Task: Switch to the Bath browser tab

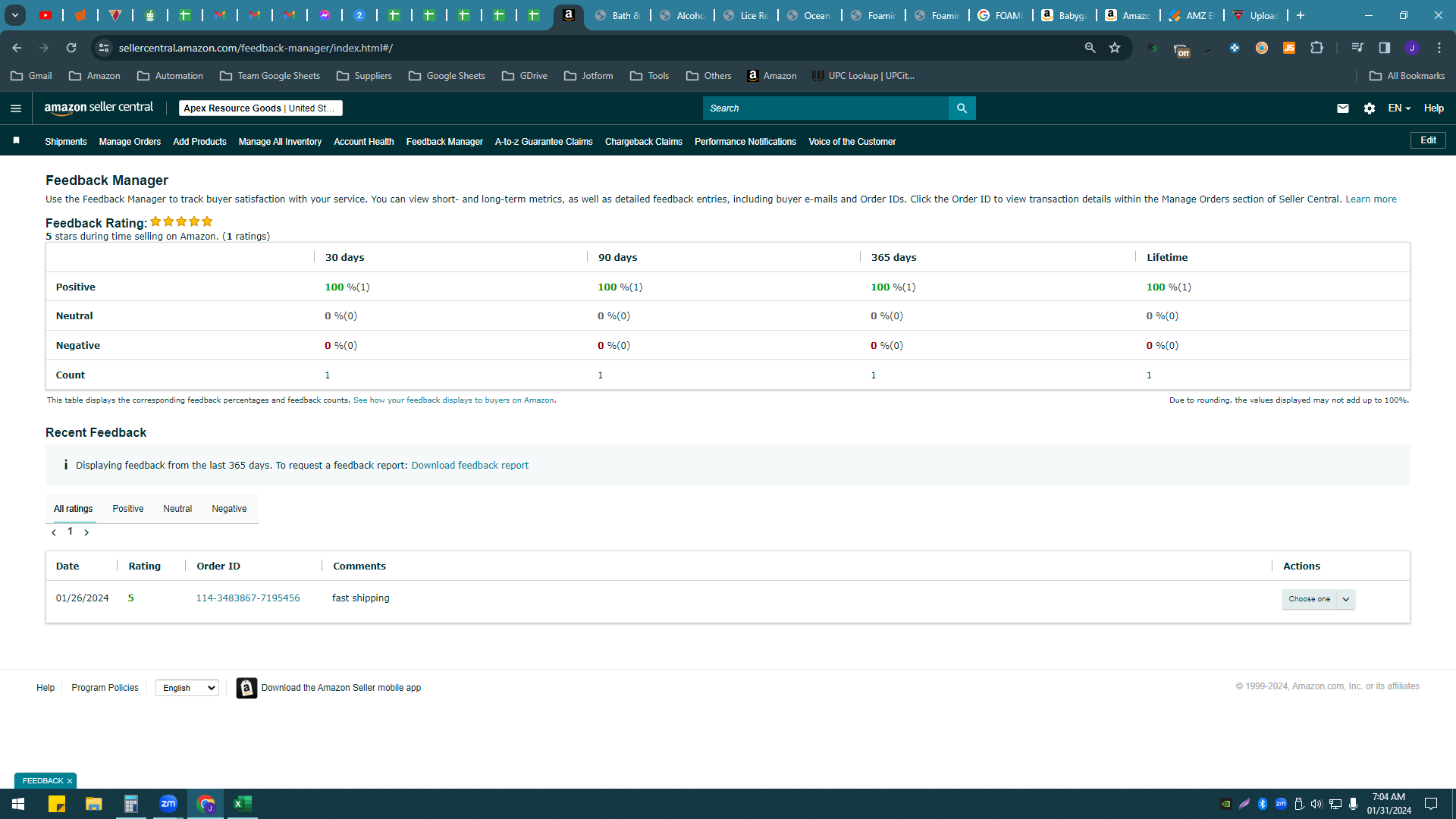Action: (620, 15)
